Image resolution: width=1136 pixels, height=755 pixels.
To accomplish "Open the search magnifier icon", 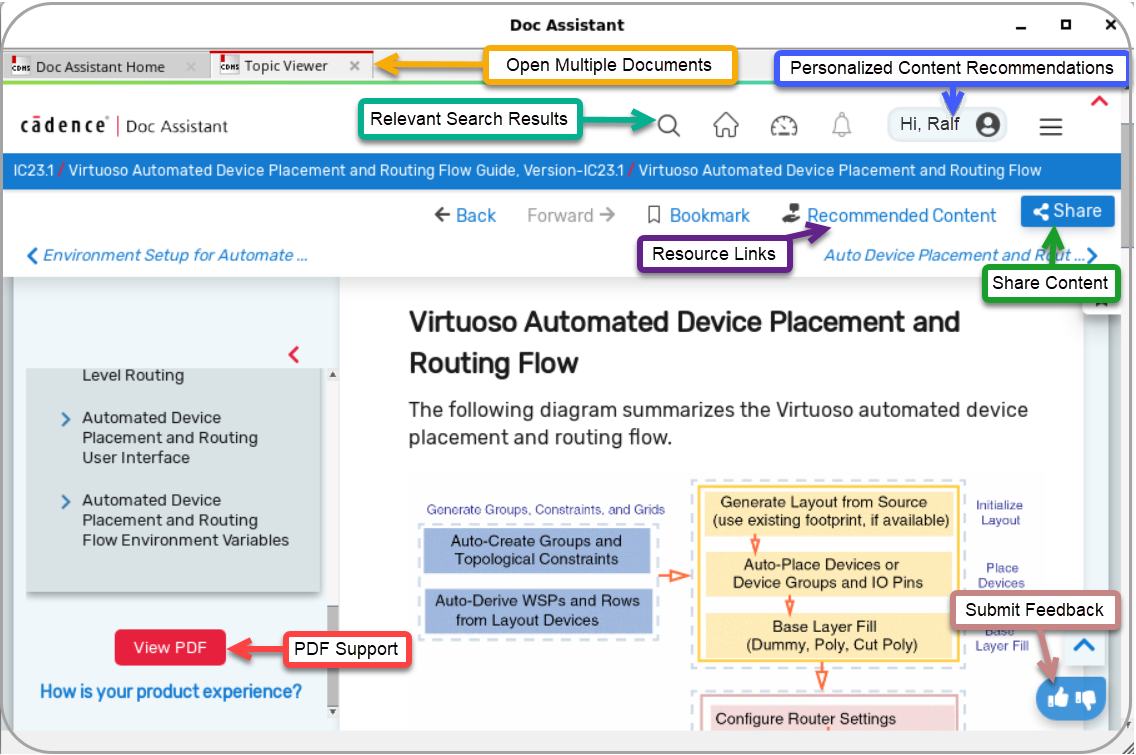I will coord(669,125).
